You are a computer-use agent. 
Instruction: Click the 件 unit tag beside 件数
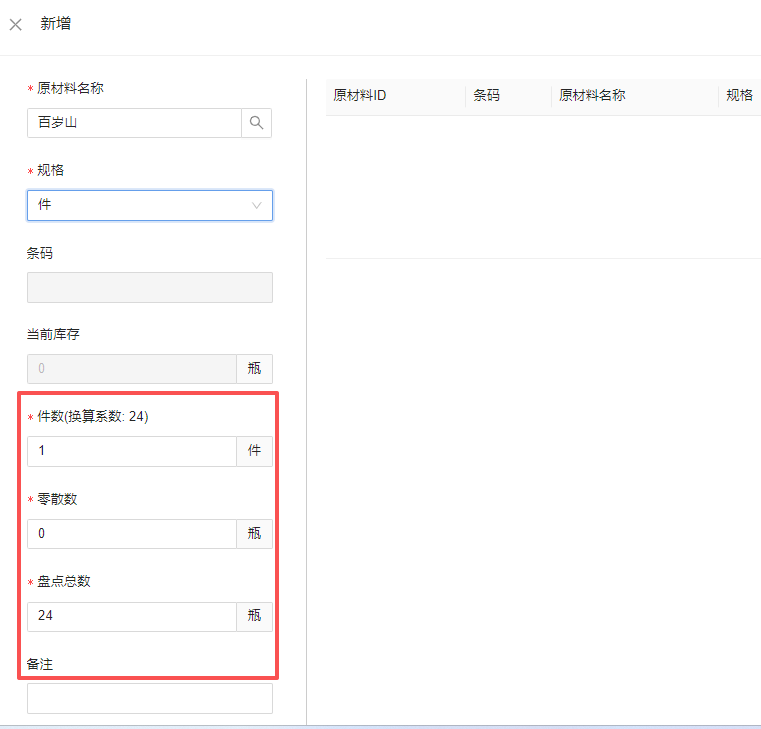[x=254, y=451]
